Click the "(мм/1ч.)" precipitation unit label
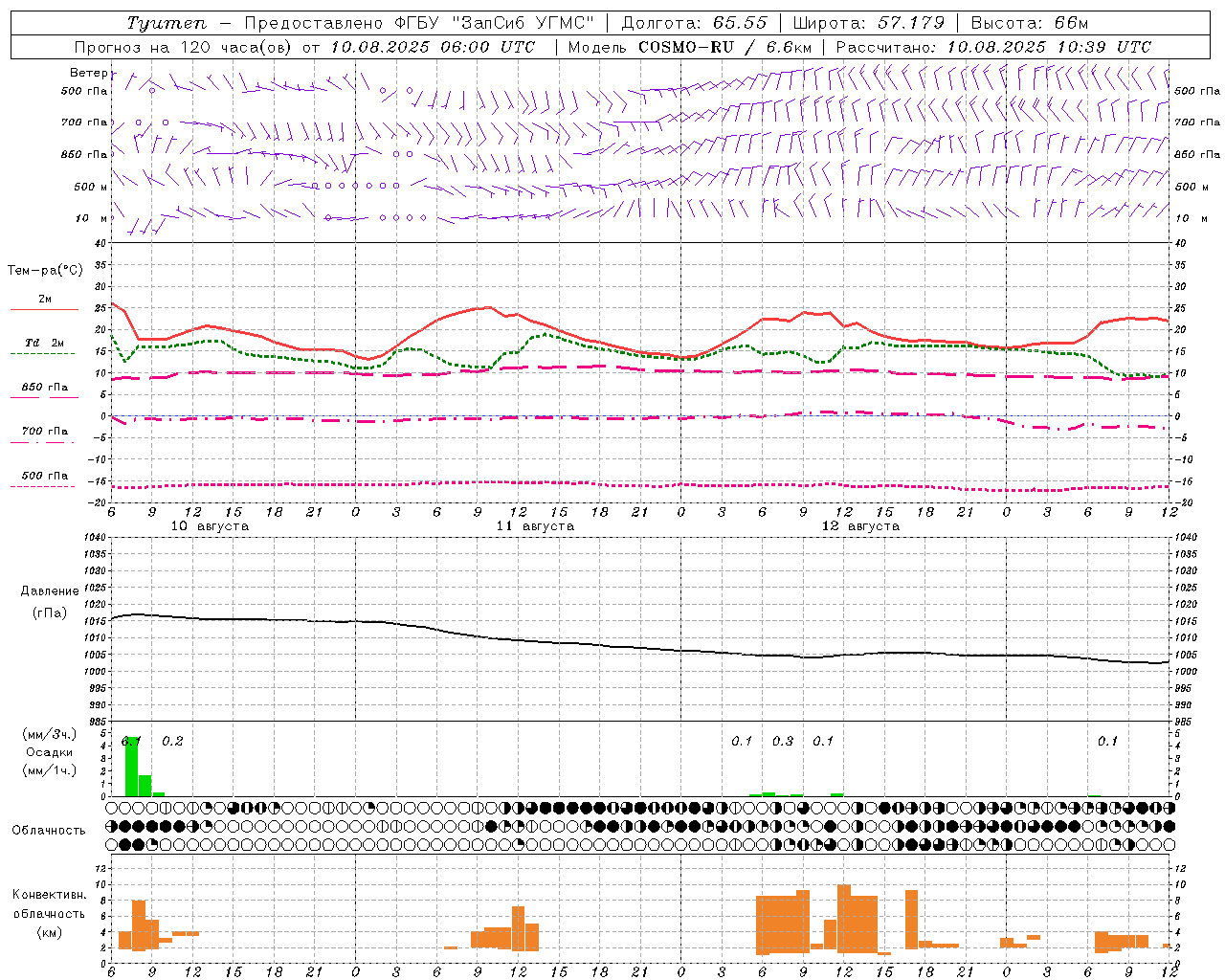This screenshot has height=980, width=1225. point(50,770)
